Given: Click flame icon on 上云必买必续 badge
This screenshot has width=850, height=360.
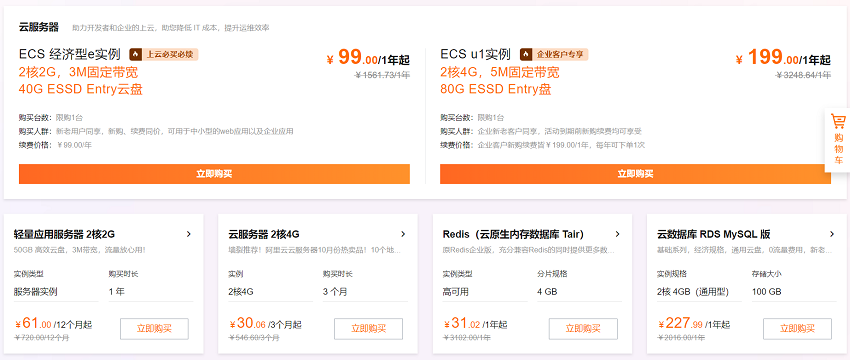Looking at the screenshot, I should (137, 55).
